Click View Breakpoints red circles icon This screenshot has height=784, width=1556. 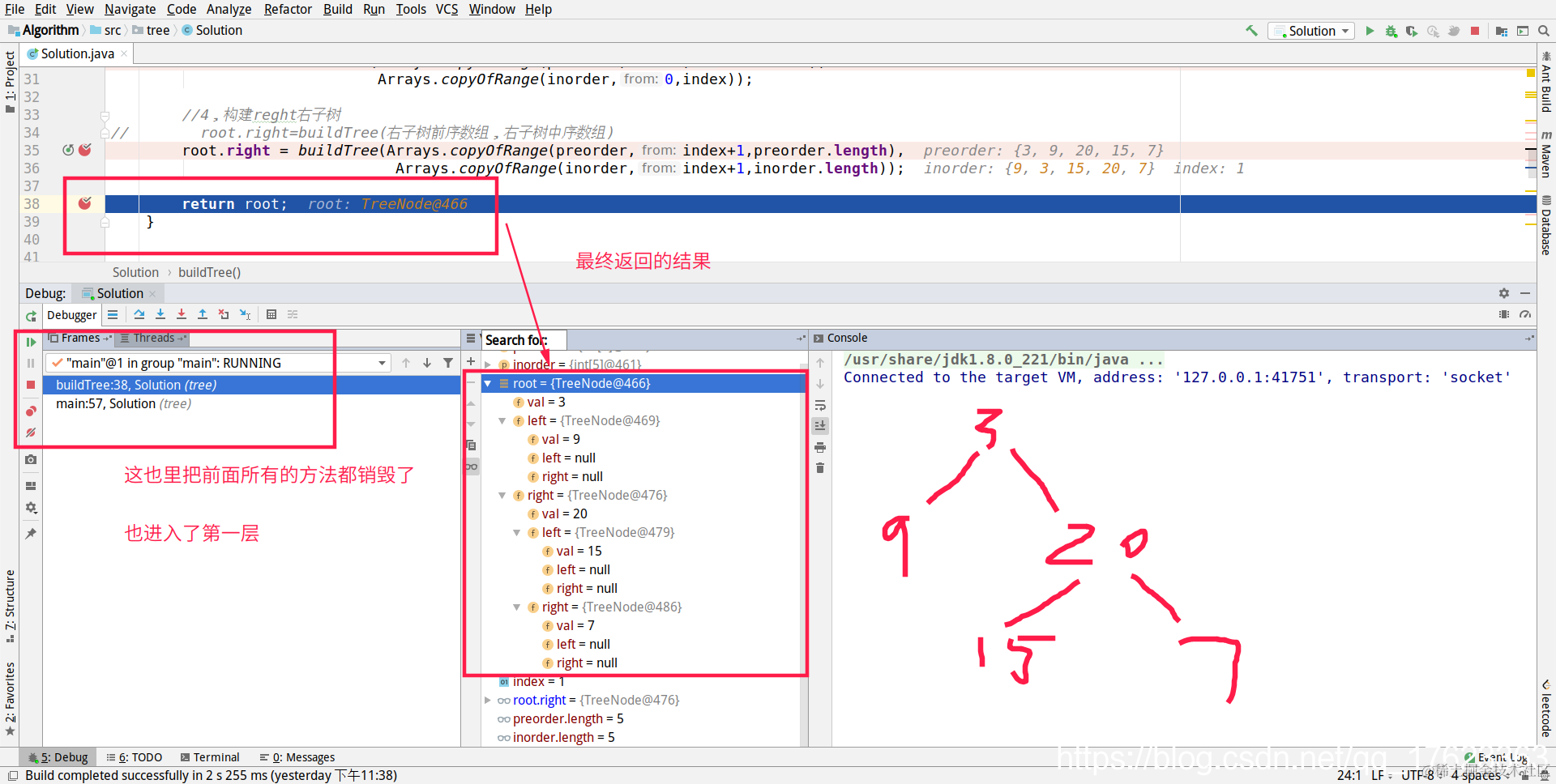tap(31, 411)
